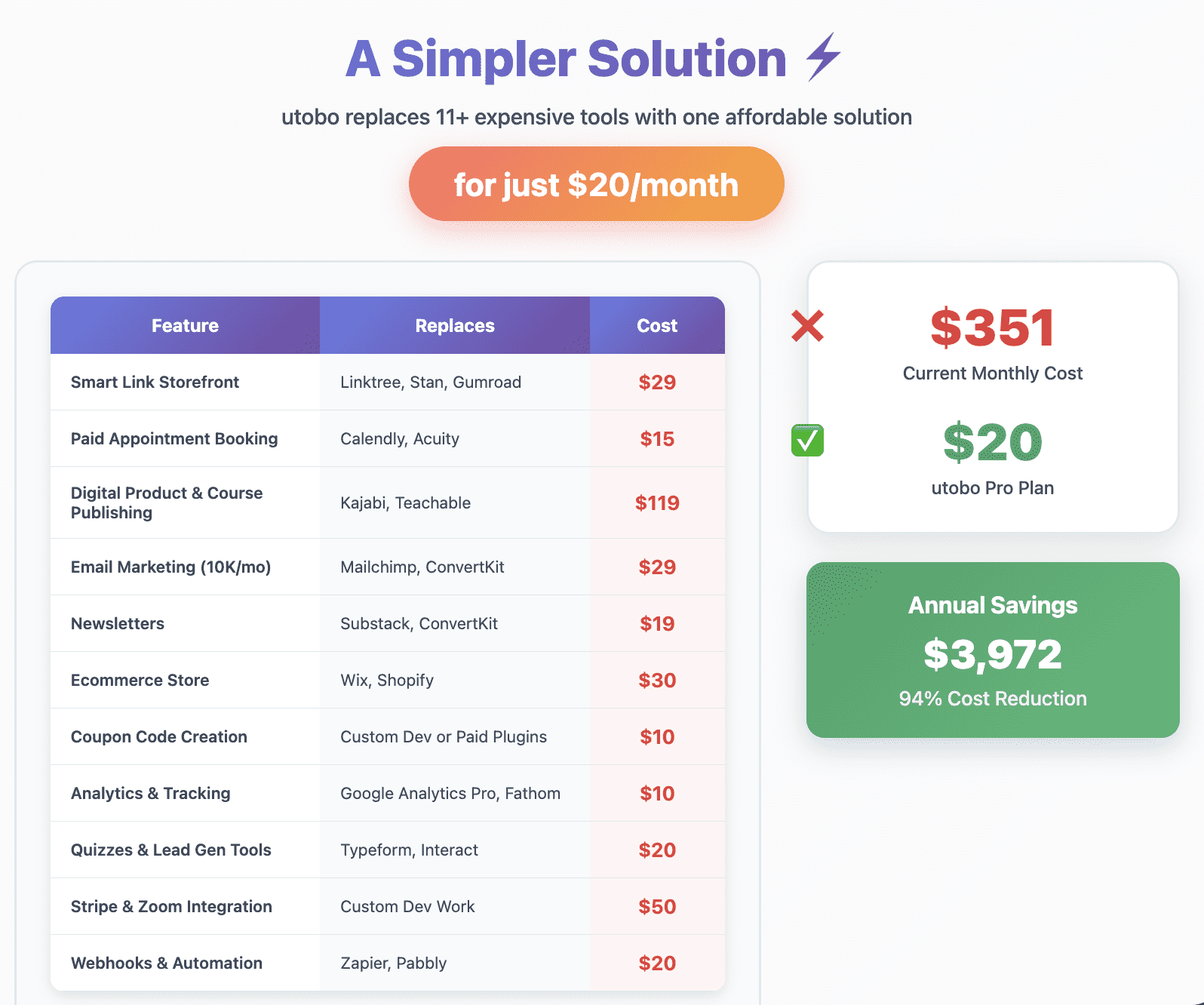Select the Feature column header
The image size is (1204, 1005).
(185, 325)
